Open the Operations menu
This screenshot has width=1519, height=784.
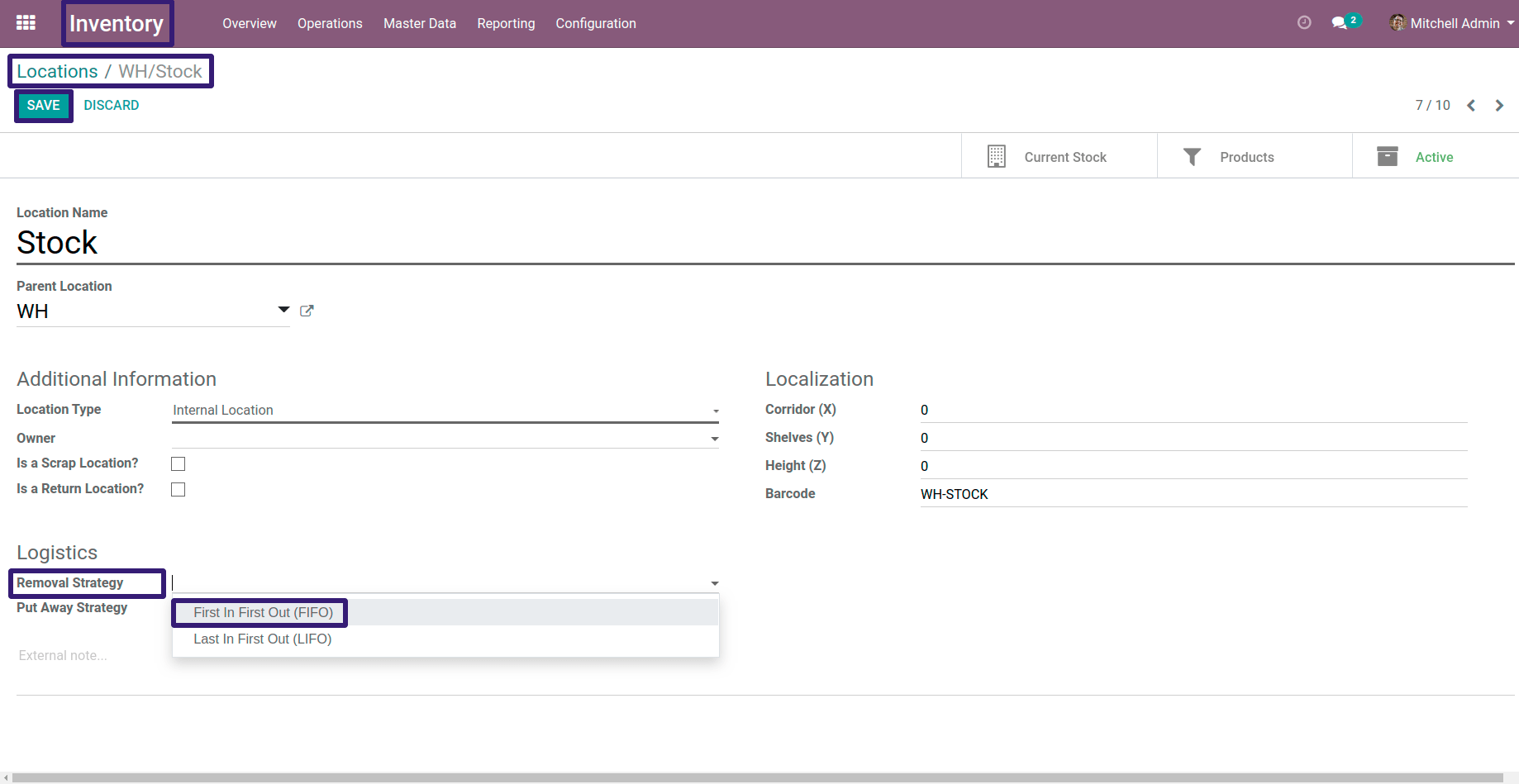pos(330,23)
